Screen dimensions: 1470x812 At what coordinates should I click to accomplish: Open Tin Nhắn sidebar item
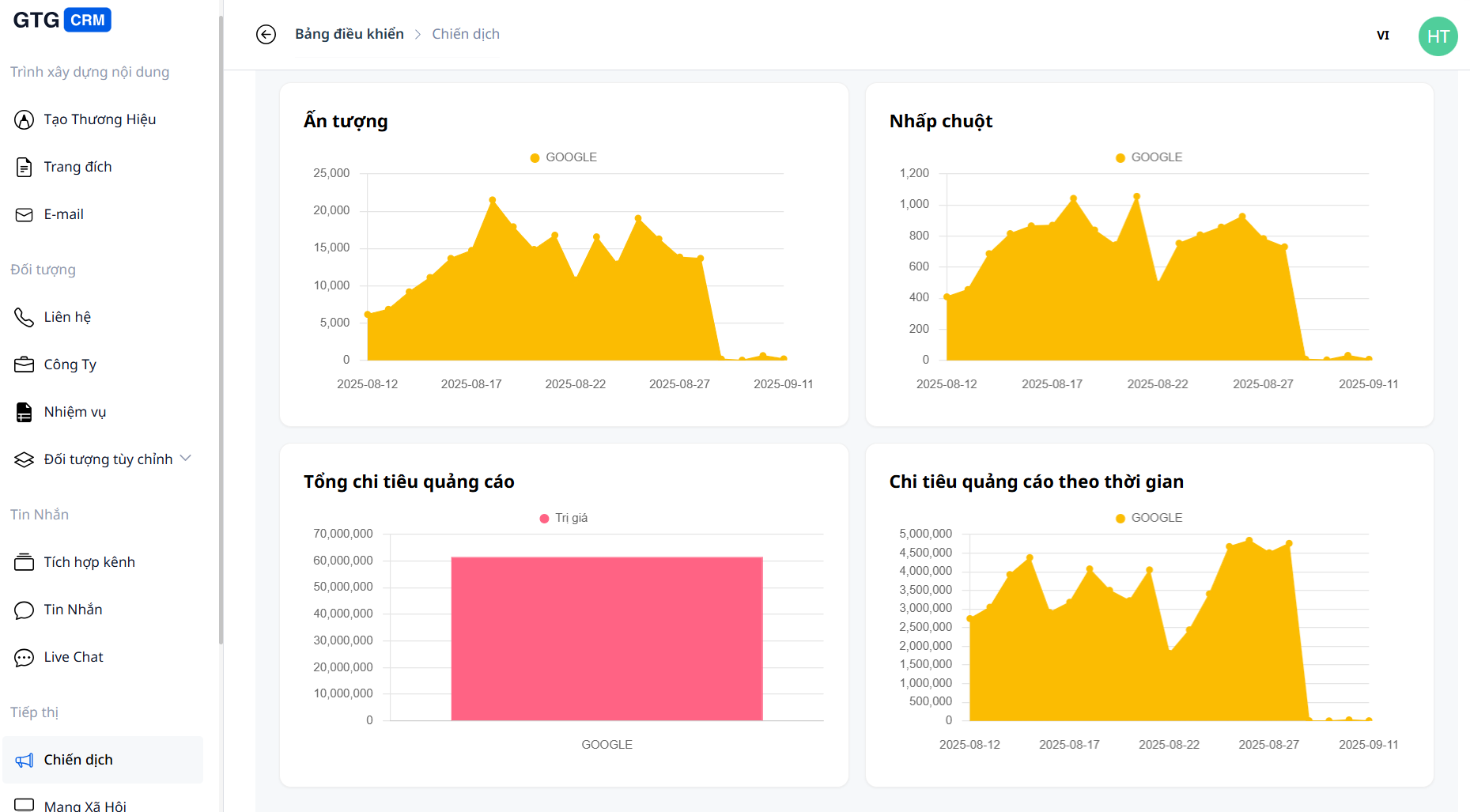[x=73, y=610]
